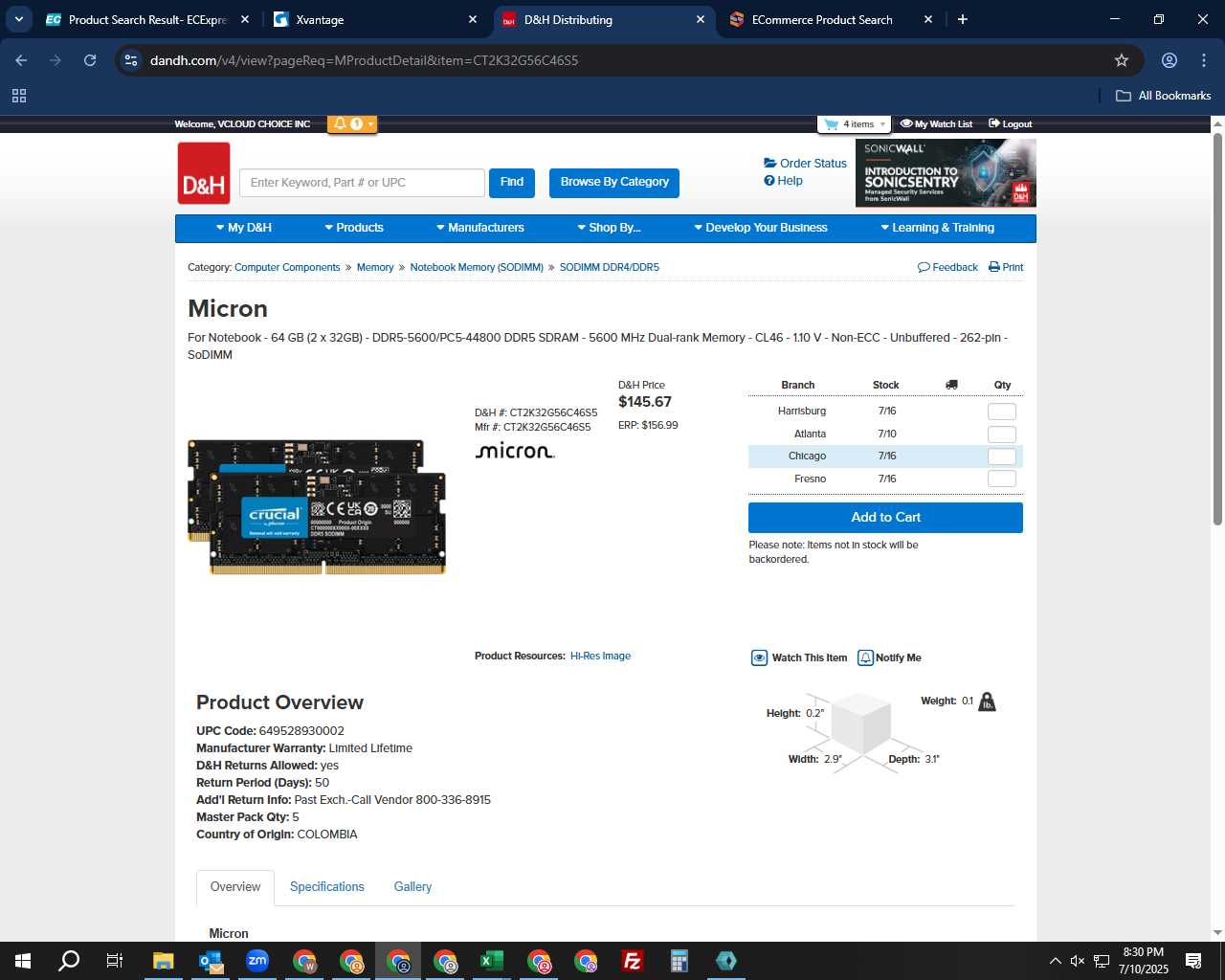Open the notification bell alerts

351,123
